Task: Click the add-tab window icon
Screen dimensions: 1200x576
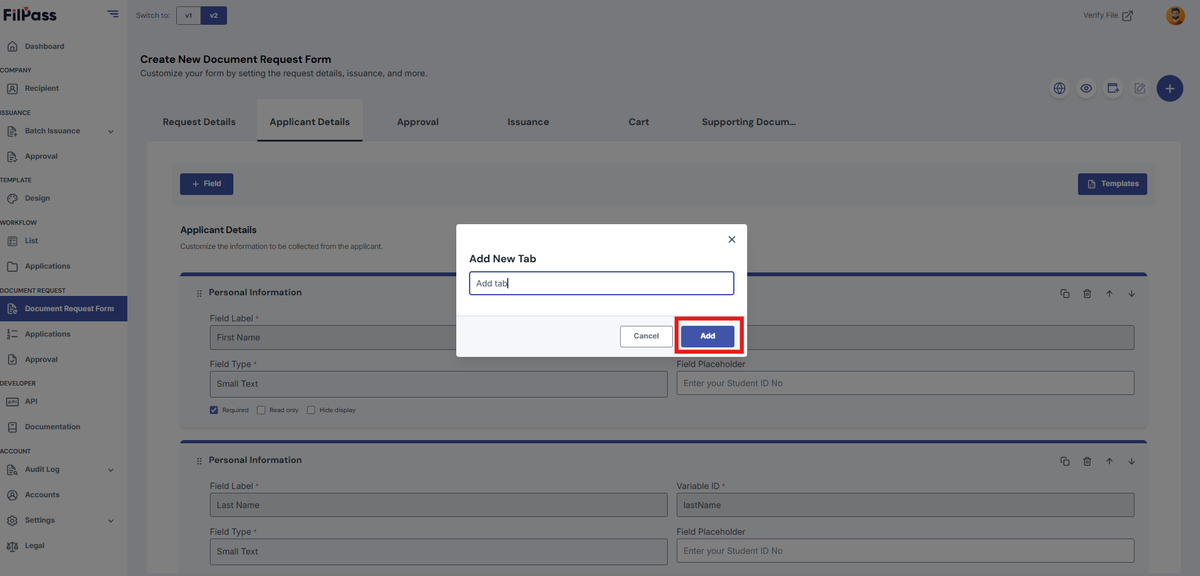Action: click(1113, 88)
